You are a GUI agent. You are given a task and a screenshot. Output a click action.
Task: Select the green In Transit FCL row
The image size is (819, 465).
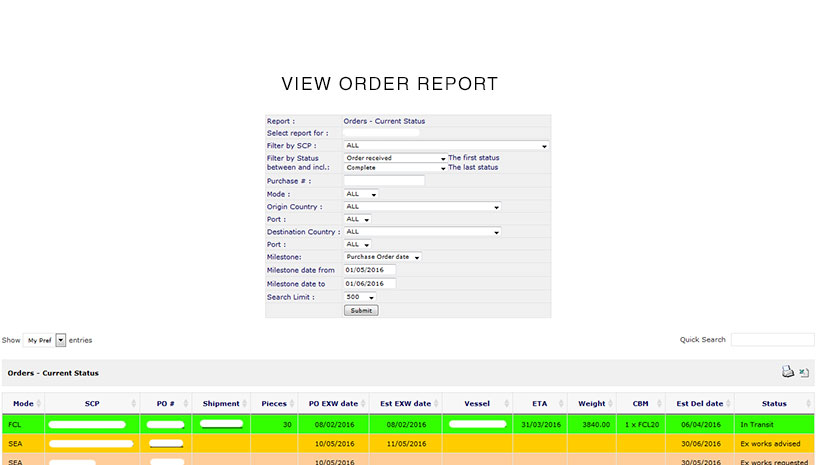point(400,424)
